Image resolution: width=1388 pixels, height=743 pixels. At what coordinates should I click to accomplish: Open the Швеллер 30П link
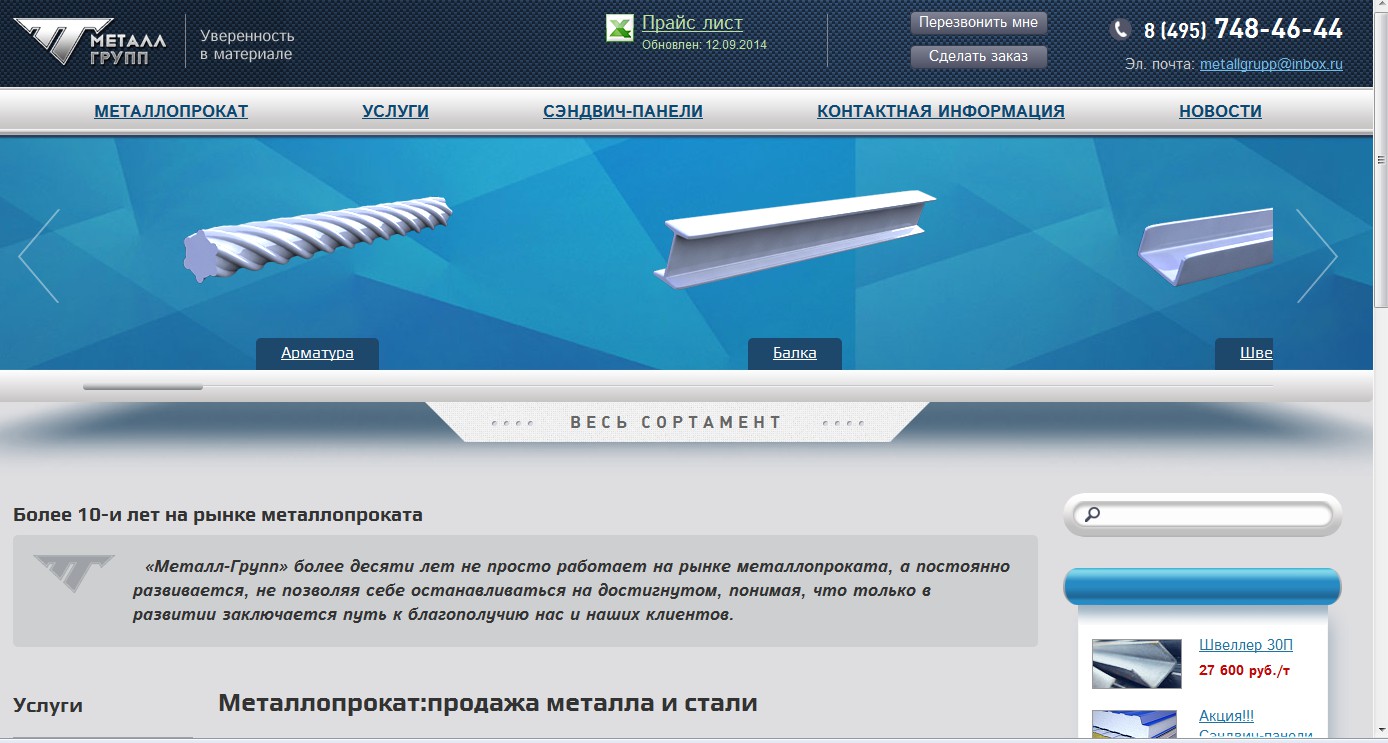pos(1246,645)
